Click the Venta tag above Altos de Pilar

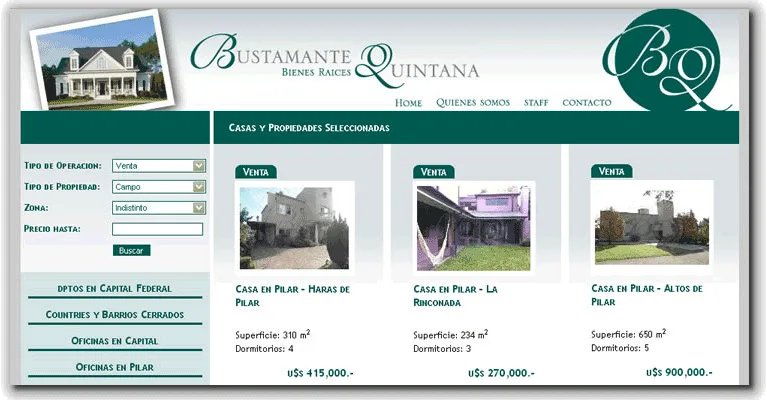point(611,172)
